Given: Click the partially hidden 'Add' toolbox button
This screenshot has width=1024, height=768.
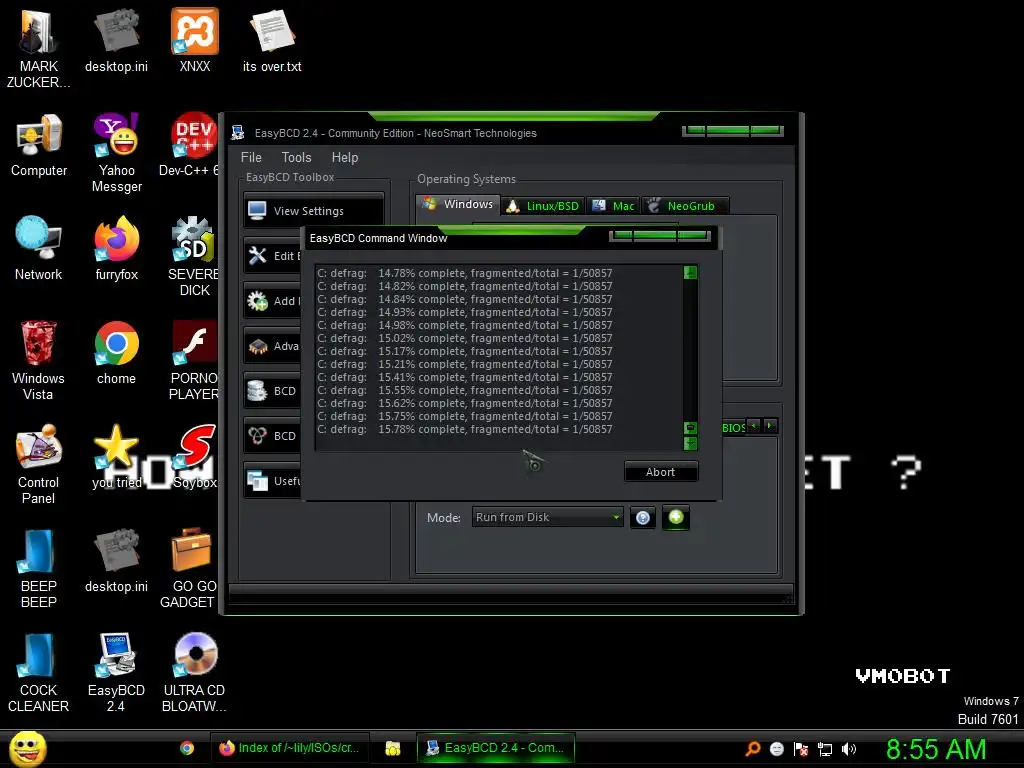Looking at the screenshot, I should tap(272, 301).
